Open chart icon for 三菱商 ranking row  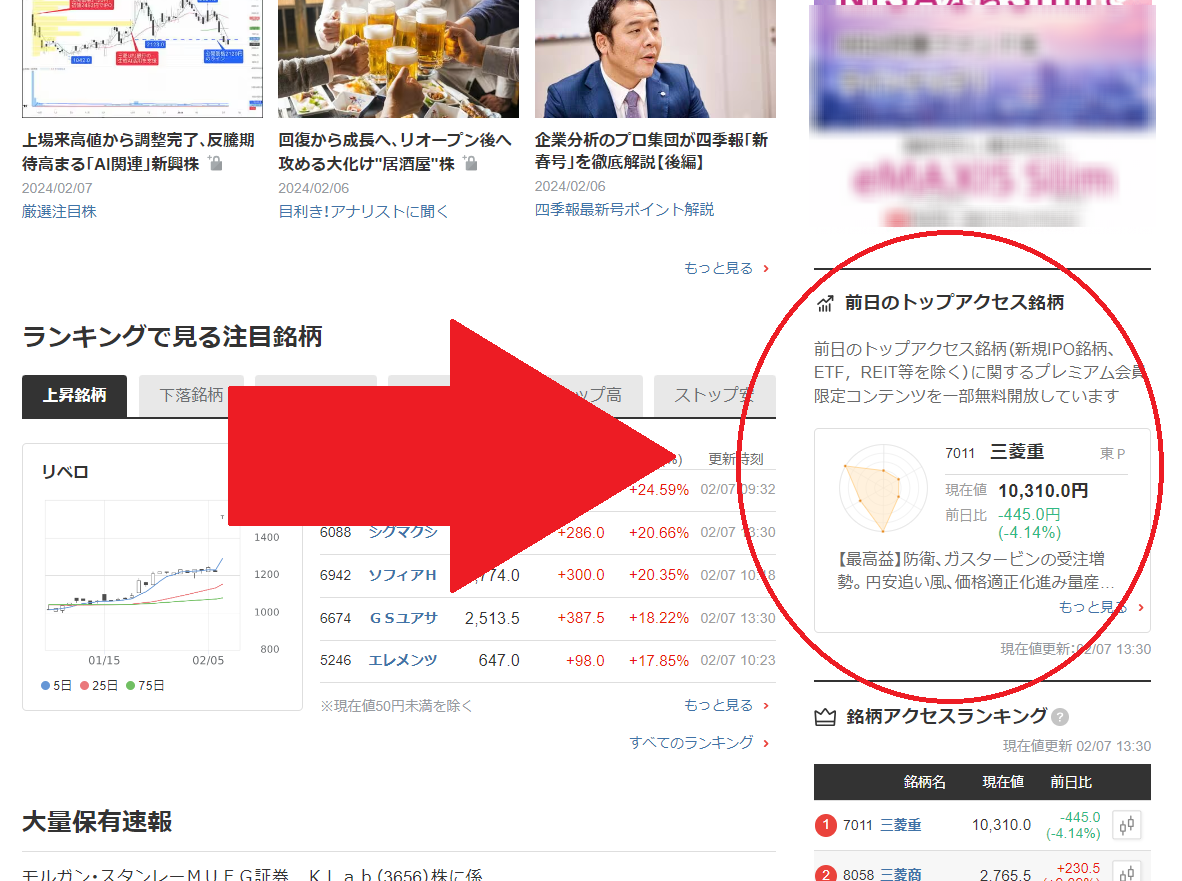click(1127, 873)
